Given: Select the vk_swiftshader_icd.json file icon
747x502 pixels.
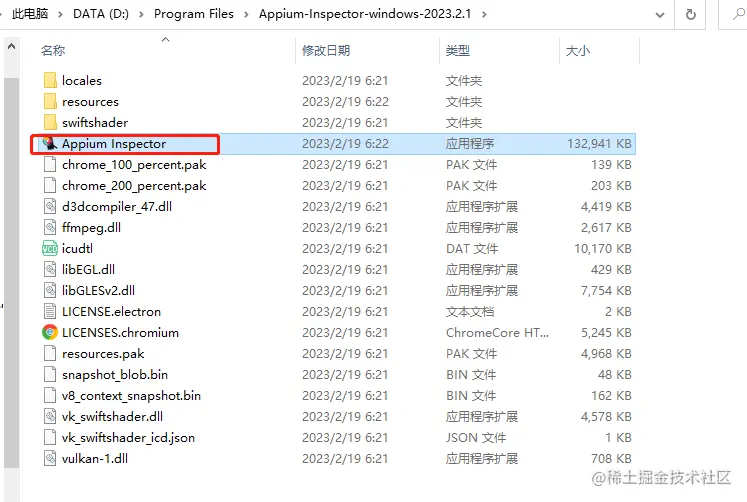Looking at the screenshot, I should pyautogui.click(x=50, y=437).
